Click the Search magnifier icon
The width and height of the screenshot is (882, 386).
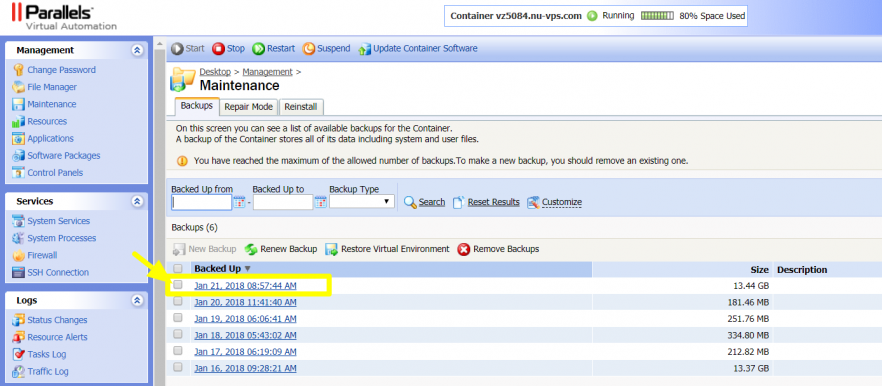click(x=410, y=202)
